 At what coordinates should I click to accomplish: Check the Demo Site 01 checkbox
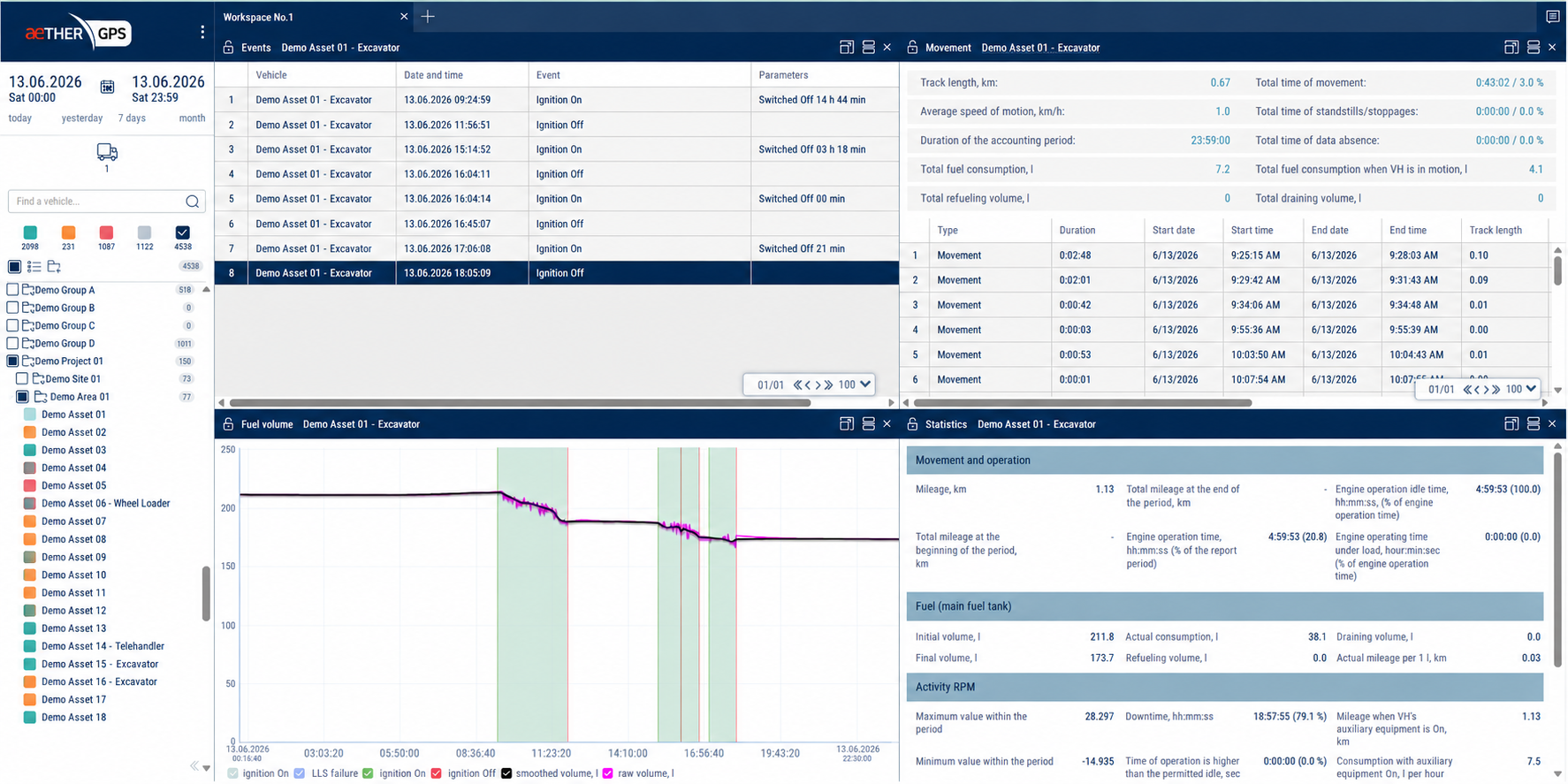22,378
